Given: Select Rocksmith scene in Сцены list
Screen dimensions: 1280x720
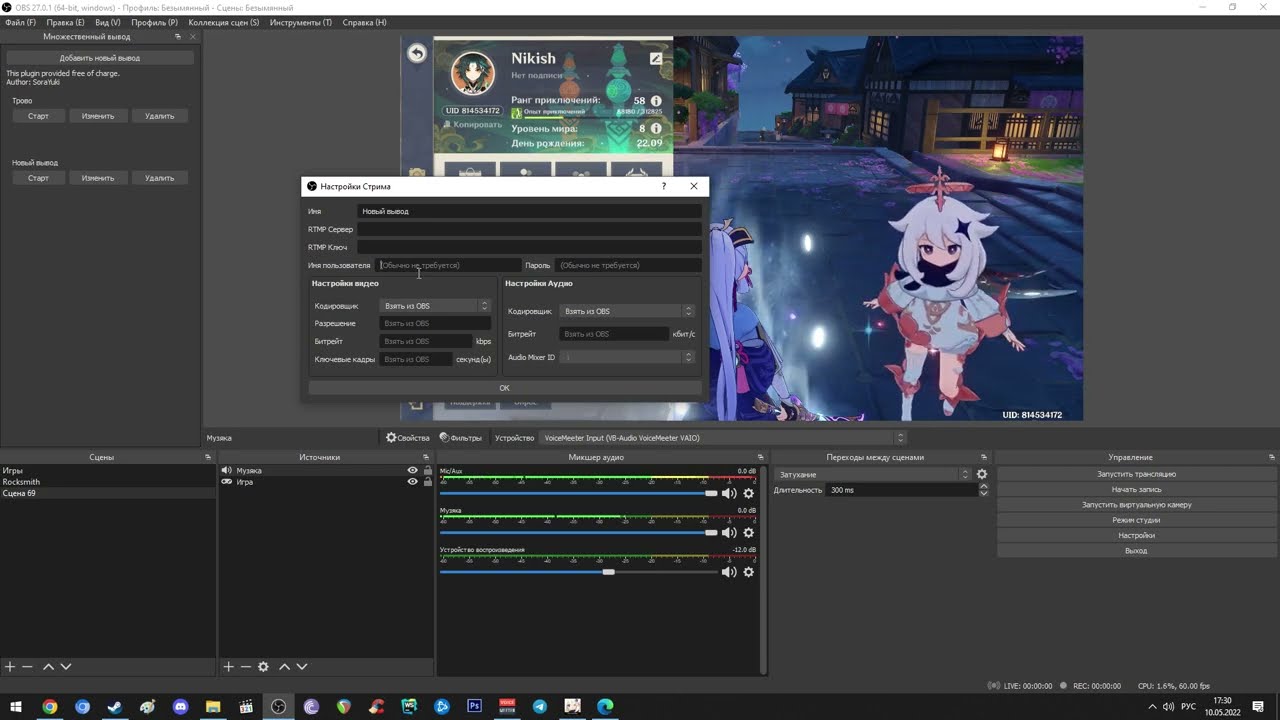Looking at the screenshot, I should [x=108, y=482].
